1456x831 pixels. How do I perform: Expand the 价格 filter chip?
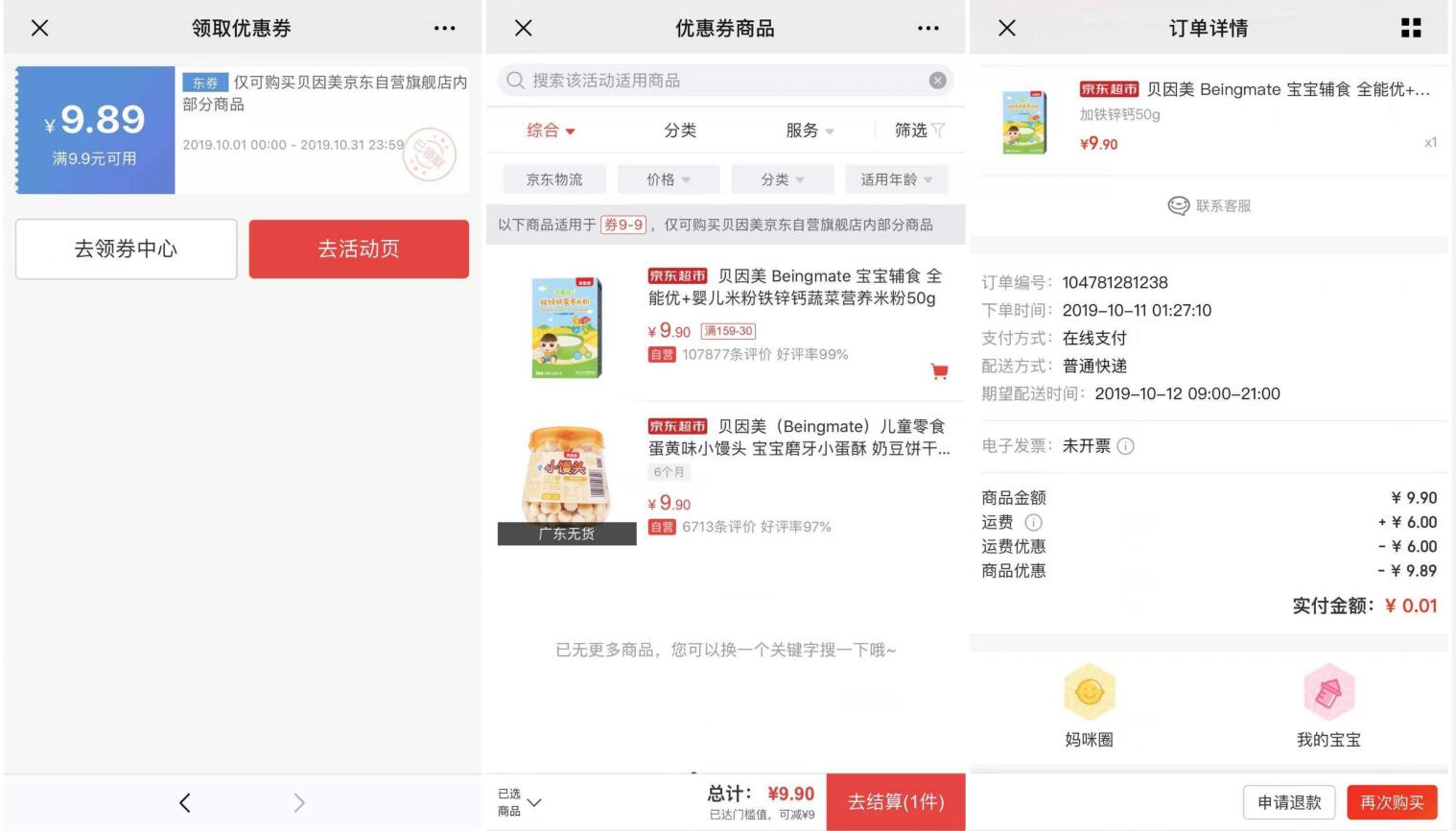pos(669,179)
